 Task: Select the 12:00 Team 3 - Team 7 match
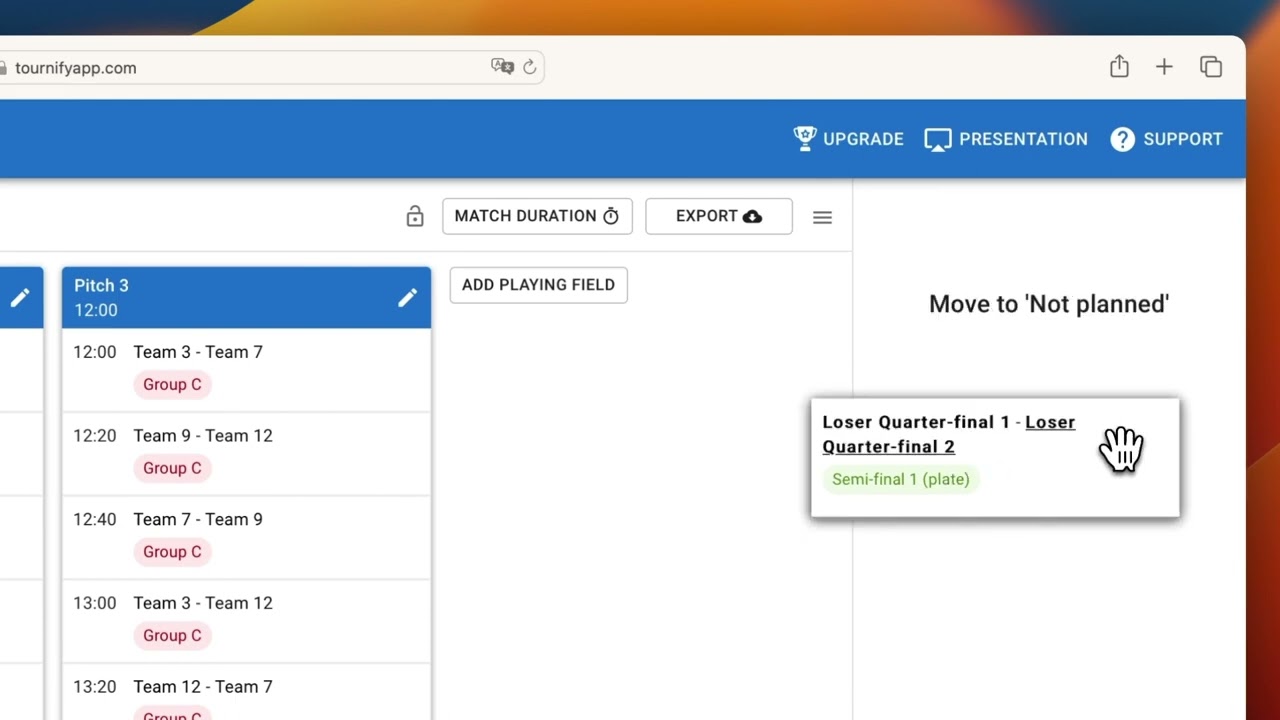point(246,369)
